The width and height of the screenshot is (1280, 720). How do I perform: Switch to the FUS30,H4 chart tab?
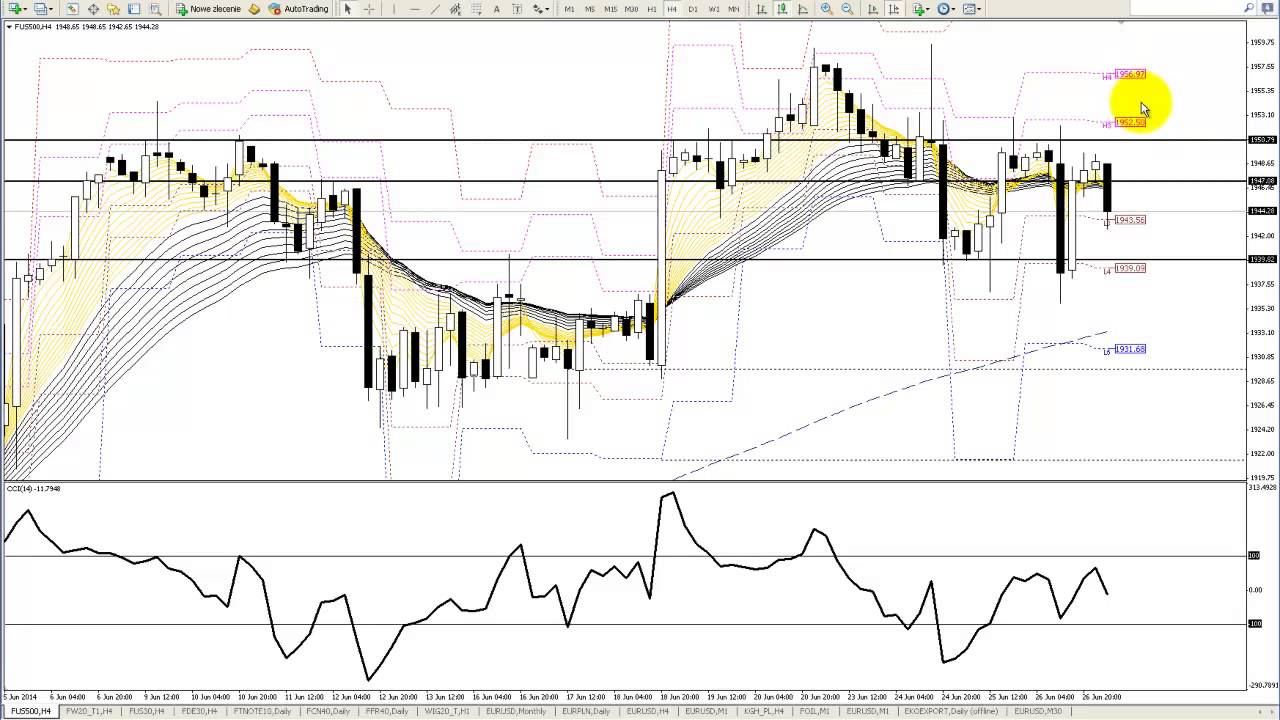pos(147,711)
